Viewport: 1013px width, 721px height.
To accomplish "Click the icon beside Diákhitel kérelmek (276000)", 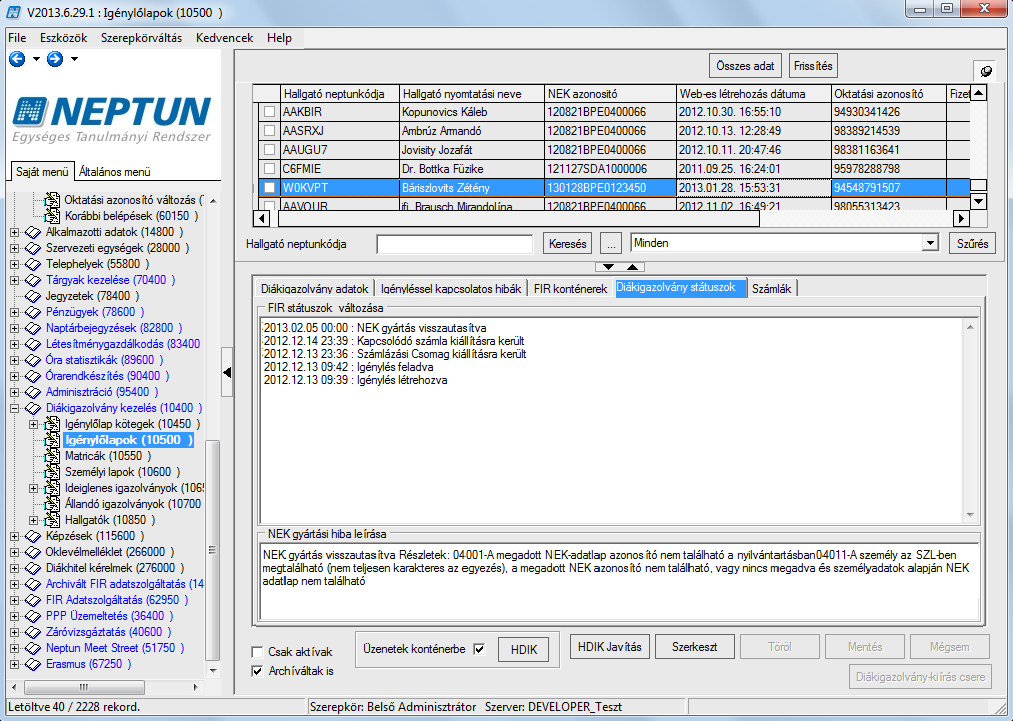I will [32, 569].
